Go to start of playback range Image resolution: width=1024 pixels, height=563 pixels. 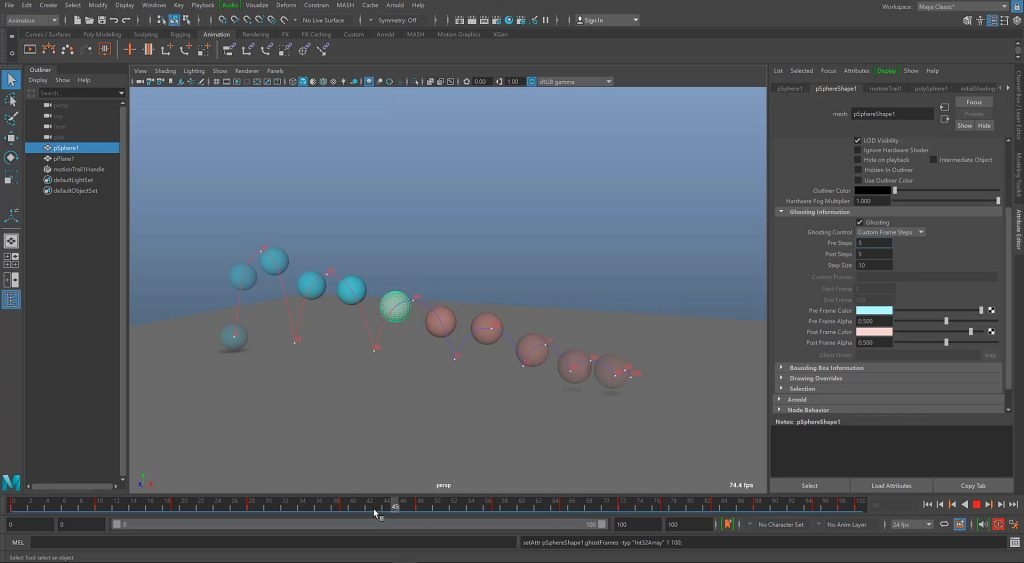(x=927, y=504)
